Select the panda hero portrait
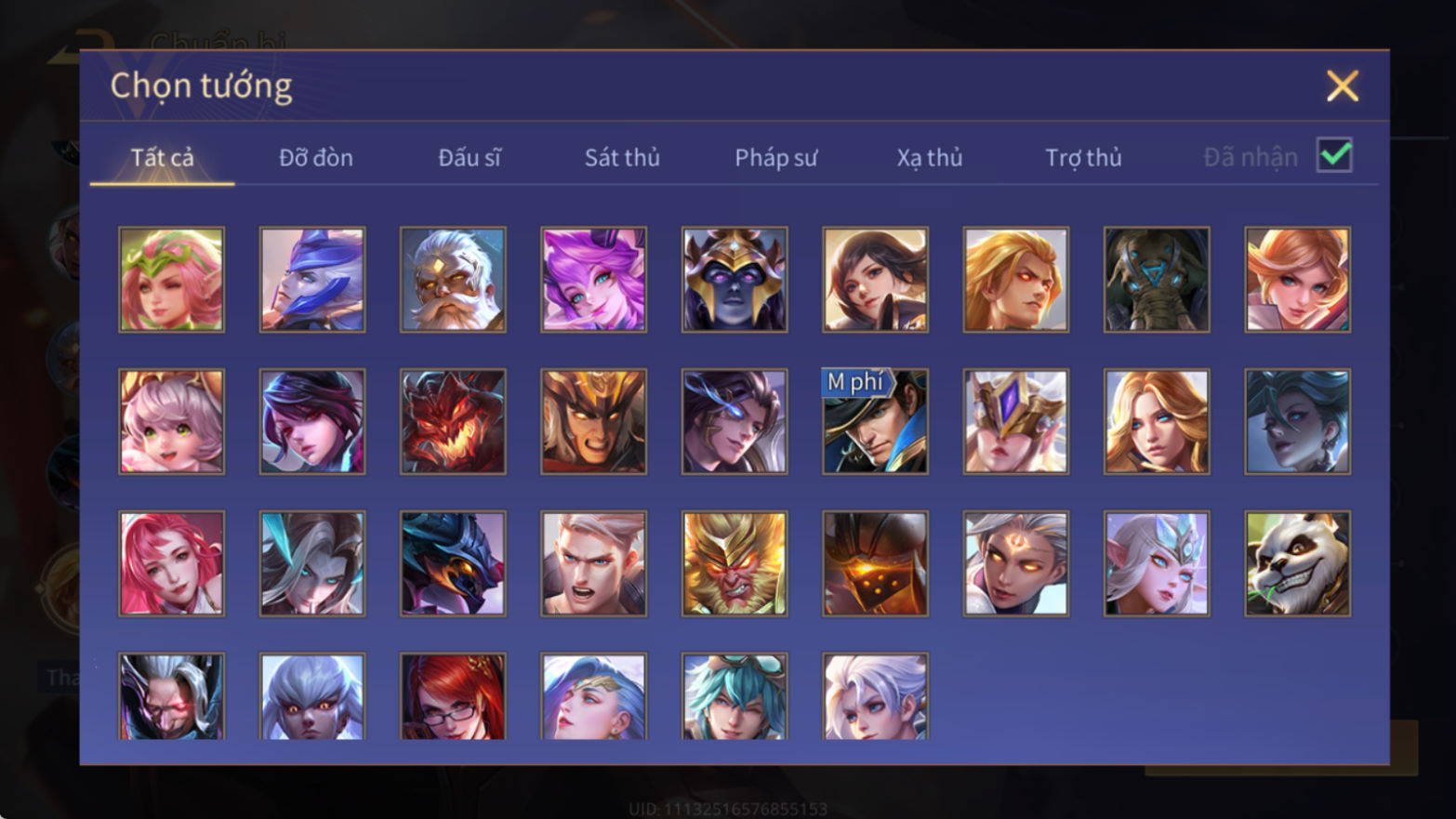The height and width of the screenshot is (819, 1456). 1297,563
